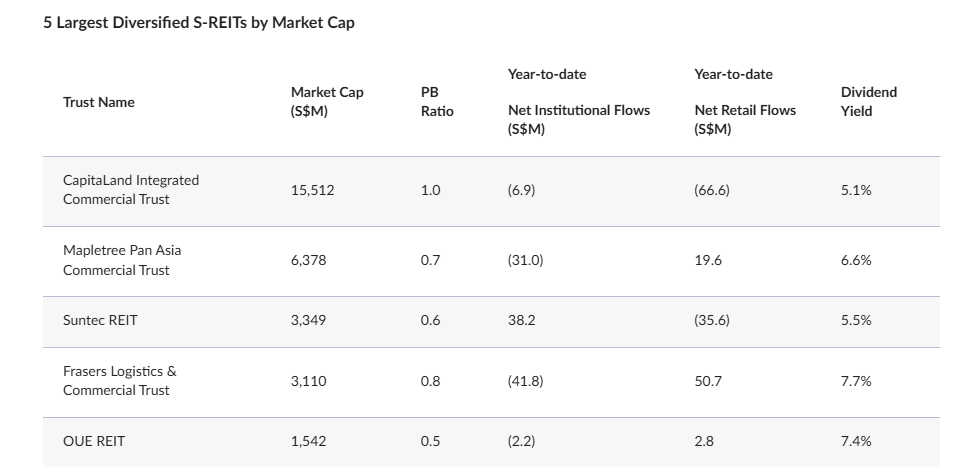The image size is (960, 467).
Task: Click the PB Ratio column header
Action: [x=437, y=102]
